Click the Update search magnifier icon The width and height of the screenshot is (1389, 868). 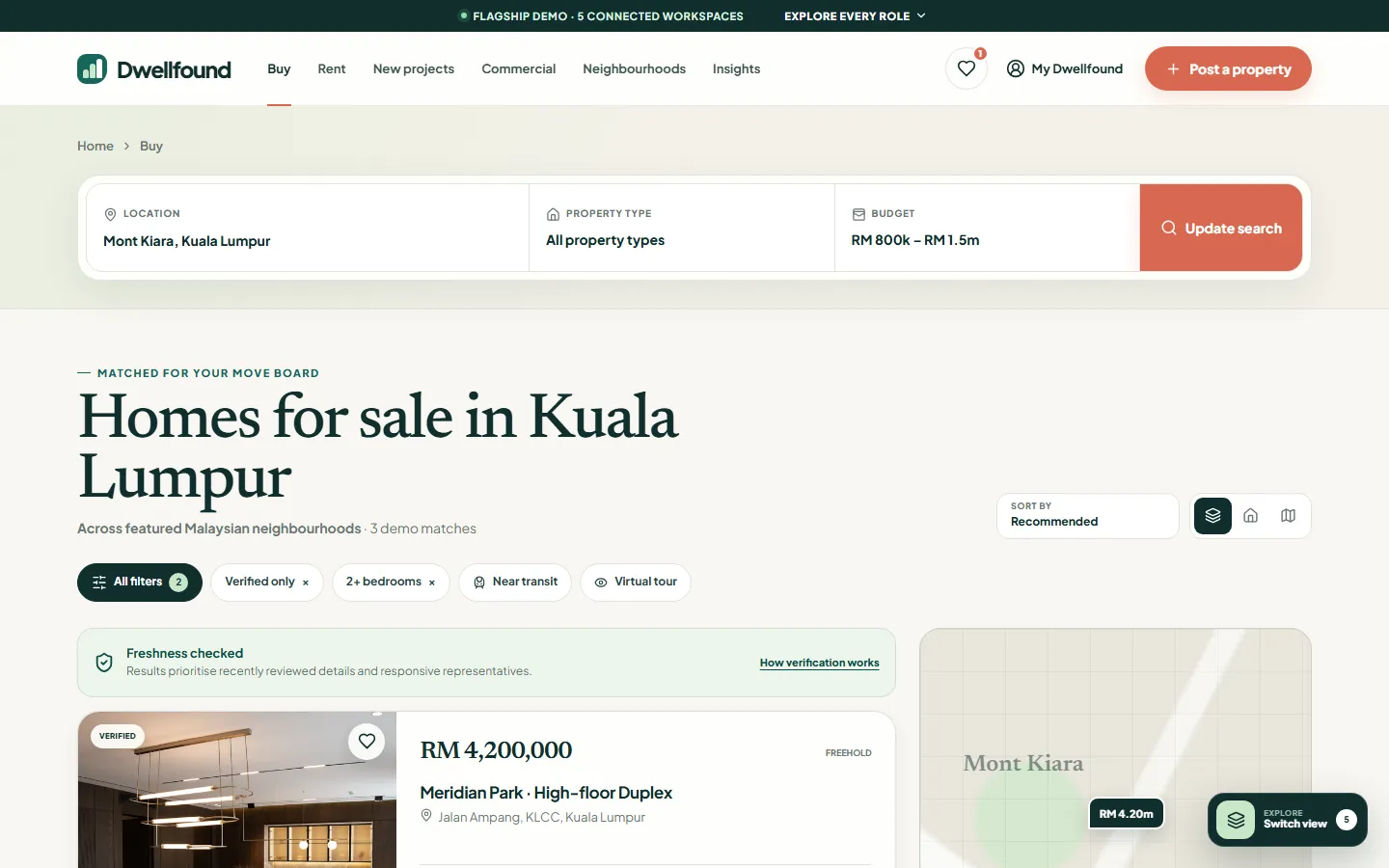pyautogui.click(x=1169, y=228)
